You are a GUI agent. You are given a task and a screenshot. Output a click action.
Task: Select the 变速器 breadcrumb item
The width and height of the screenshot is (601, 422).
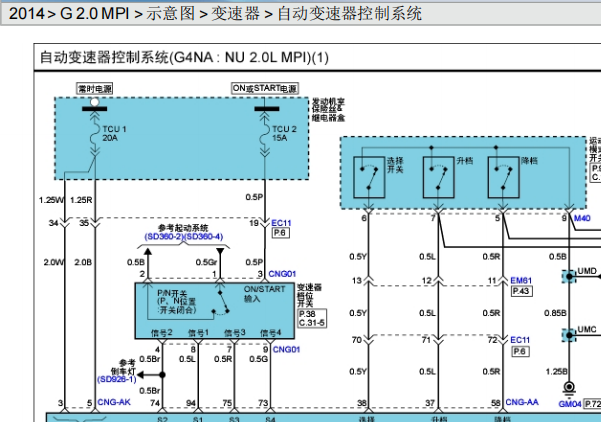(235, 14)
